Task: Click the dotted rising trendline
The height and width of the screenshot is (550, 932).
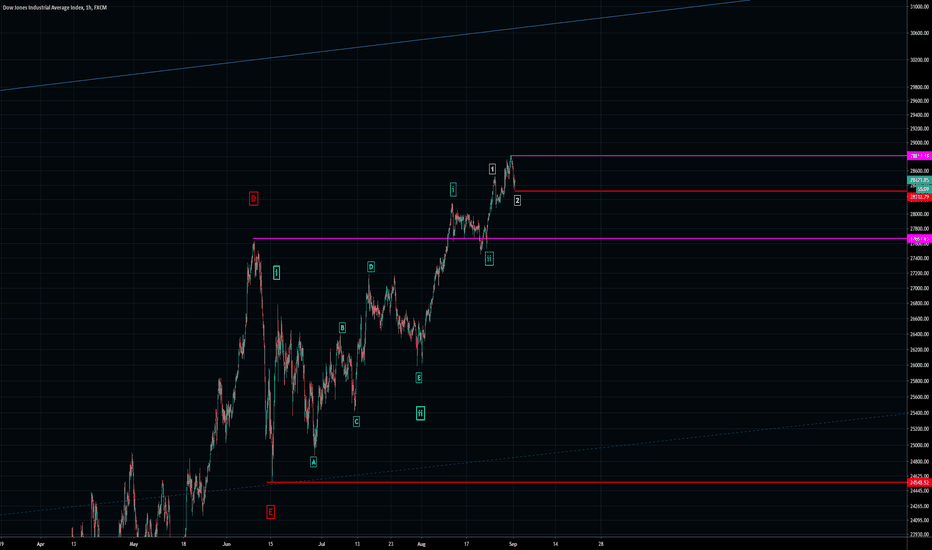Action: pos(454,464)
